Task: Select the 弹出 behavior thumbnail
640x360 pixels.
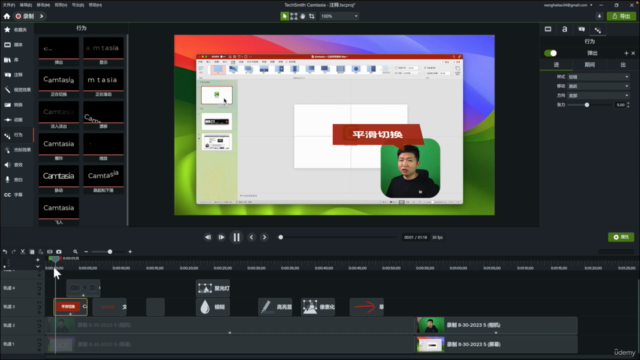Action: click(x=59, y=51)
